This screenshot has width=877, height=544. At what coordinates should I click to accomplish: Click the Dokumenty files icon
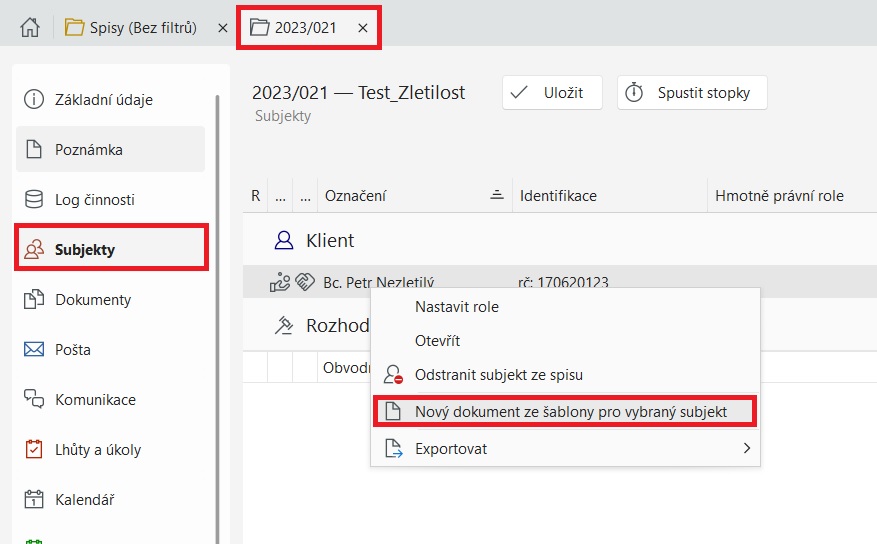(x=34, y=299)
